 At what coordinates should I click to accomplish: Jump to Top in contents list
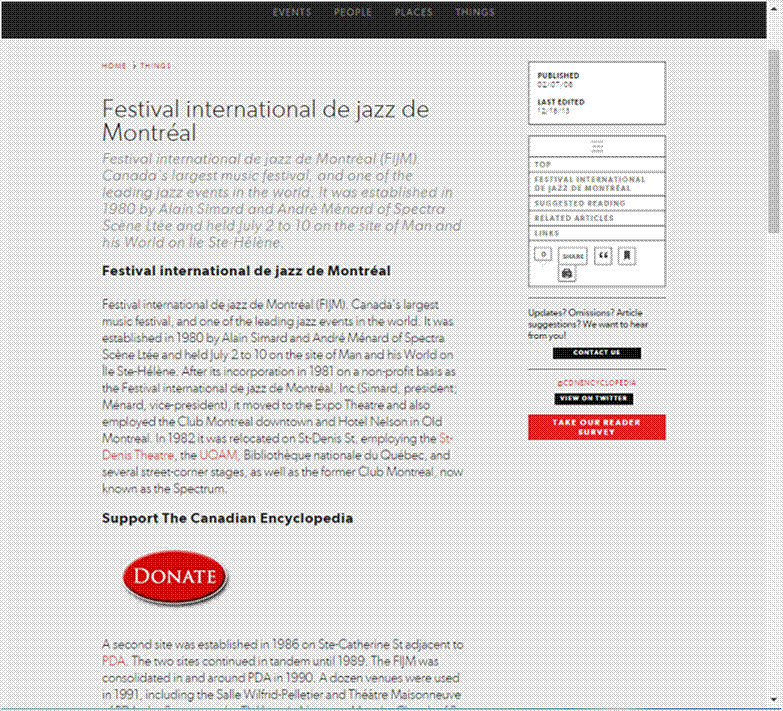click(x=543, y=164)
